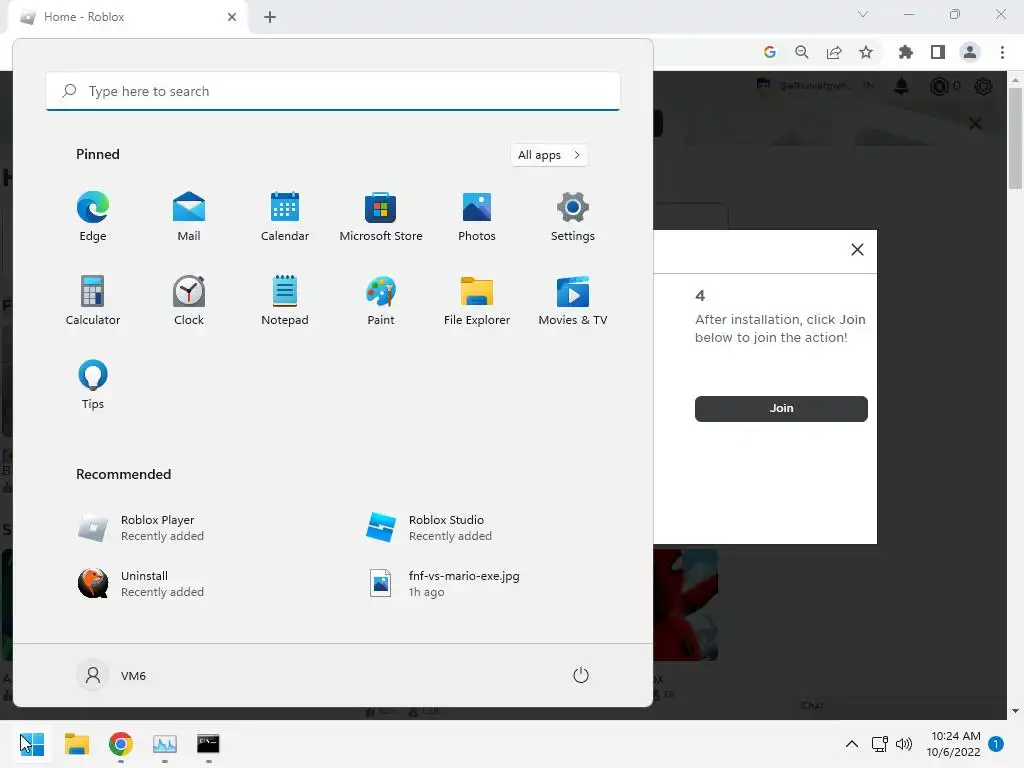Image resolution: width=1024 pixels, height=768 pixels.
Task: Toggle the Chrome side panel
Action: coord(938,52)
